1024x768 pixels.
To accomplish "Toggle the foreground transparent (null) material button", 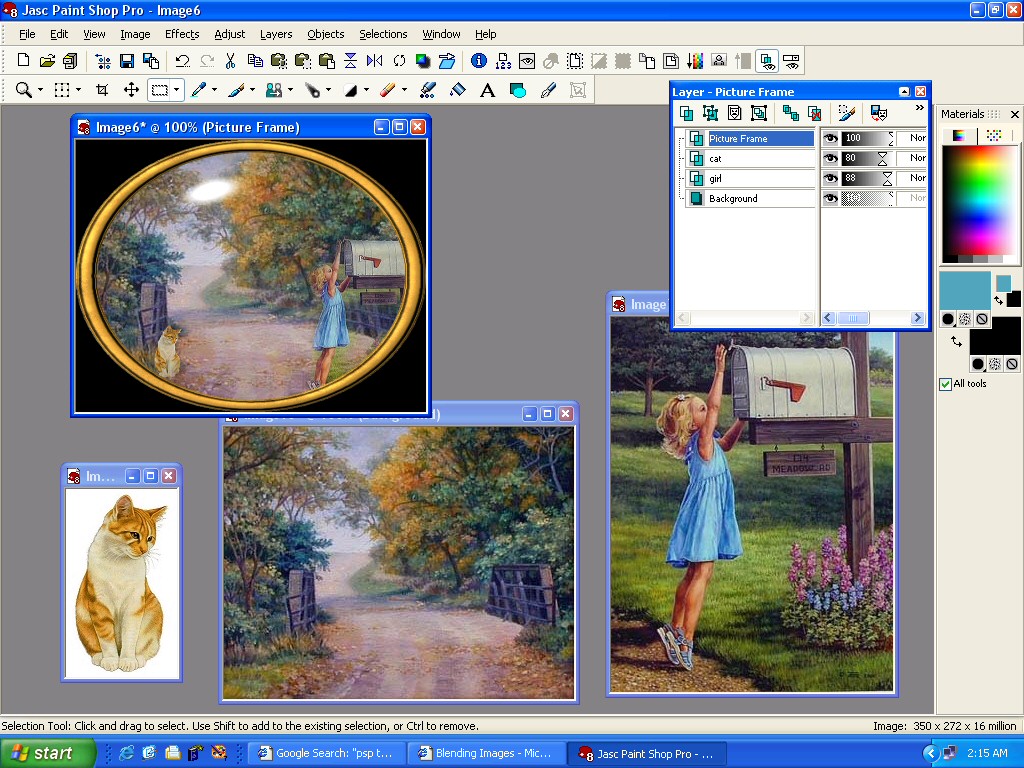I will coord(982,319).
